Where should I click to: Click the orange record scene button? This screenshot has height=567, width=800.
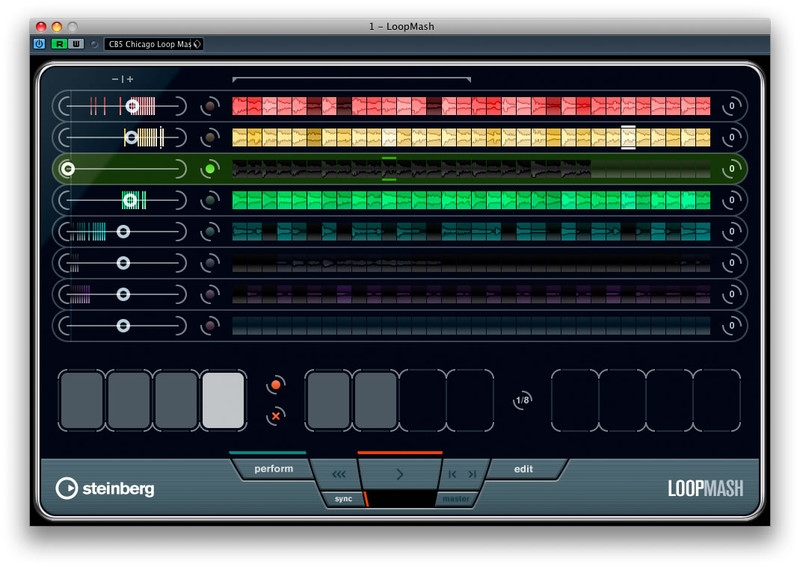point(276,385)
